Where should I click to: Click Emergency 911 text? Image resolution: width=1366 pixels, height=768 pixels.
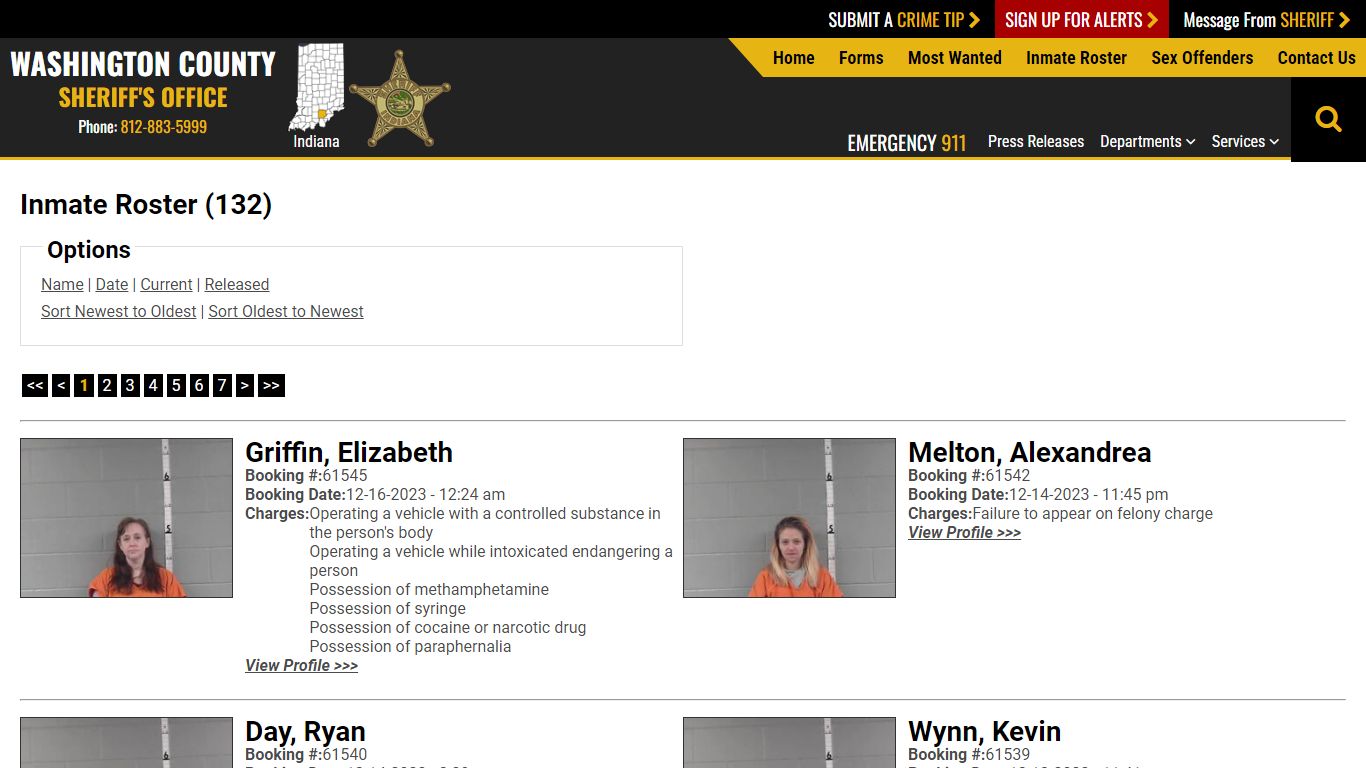tap(907, 143)
